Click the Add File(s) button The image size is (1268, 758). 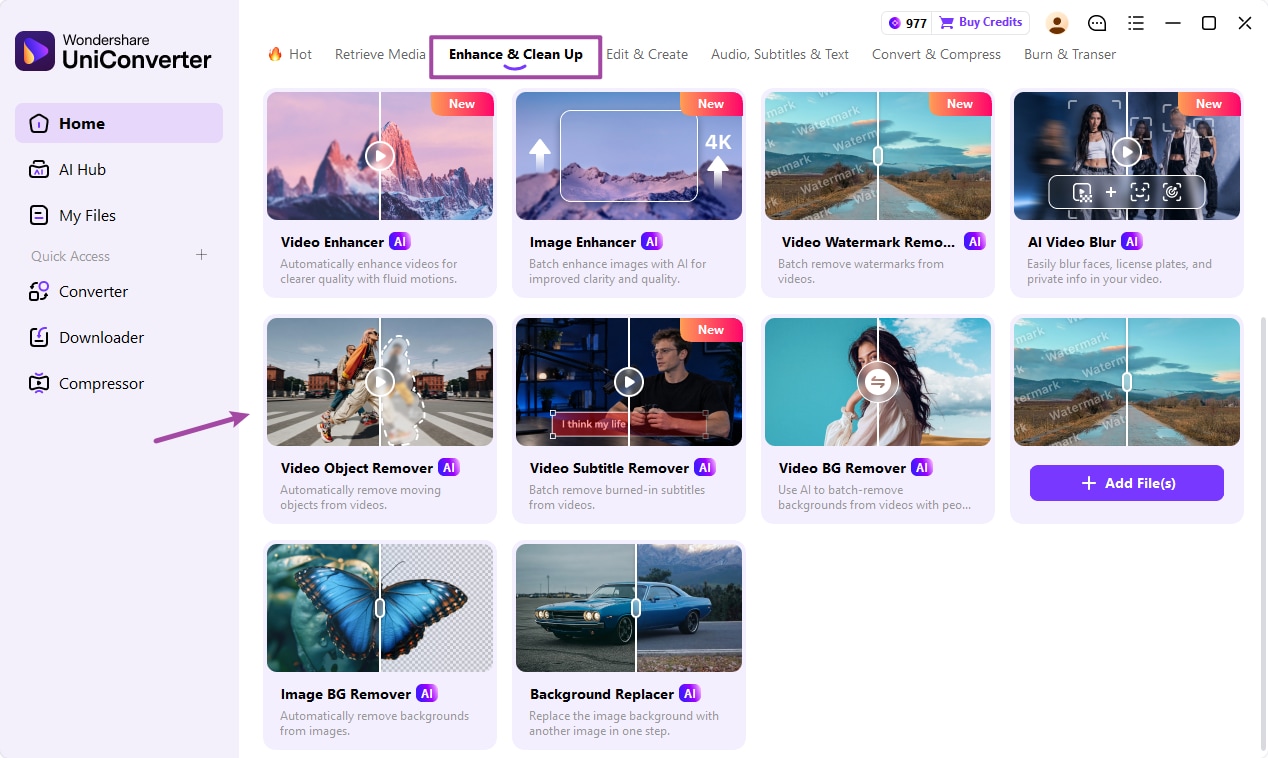click(x=1127, y=483)
